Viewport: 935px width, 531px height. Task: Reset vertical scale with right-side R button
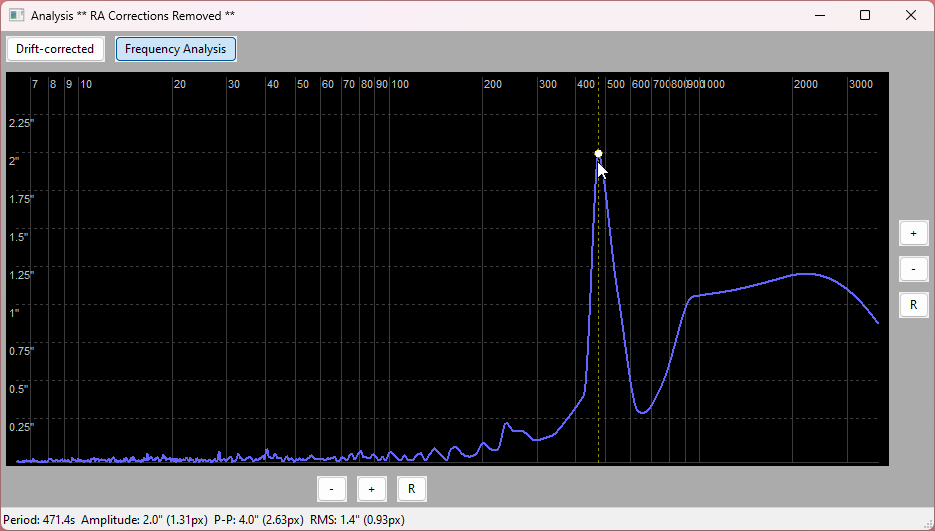click(914, 305)
